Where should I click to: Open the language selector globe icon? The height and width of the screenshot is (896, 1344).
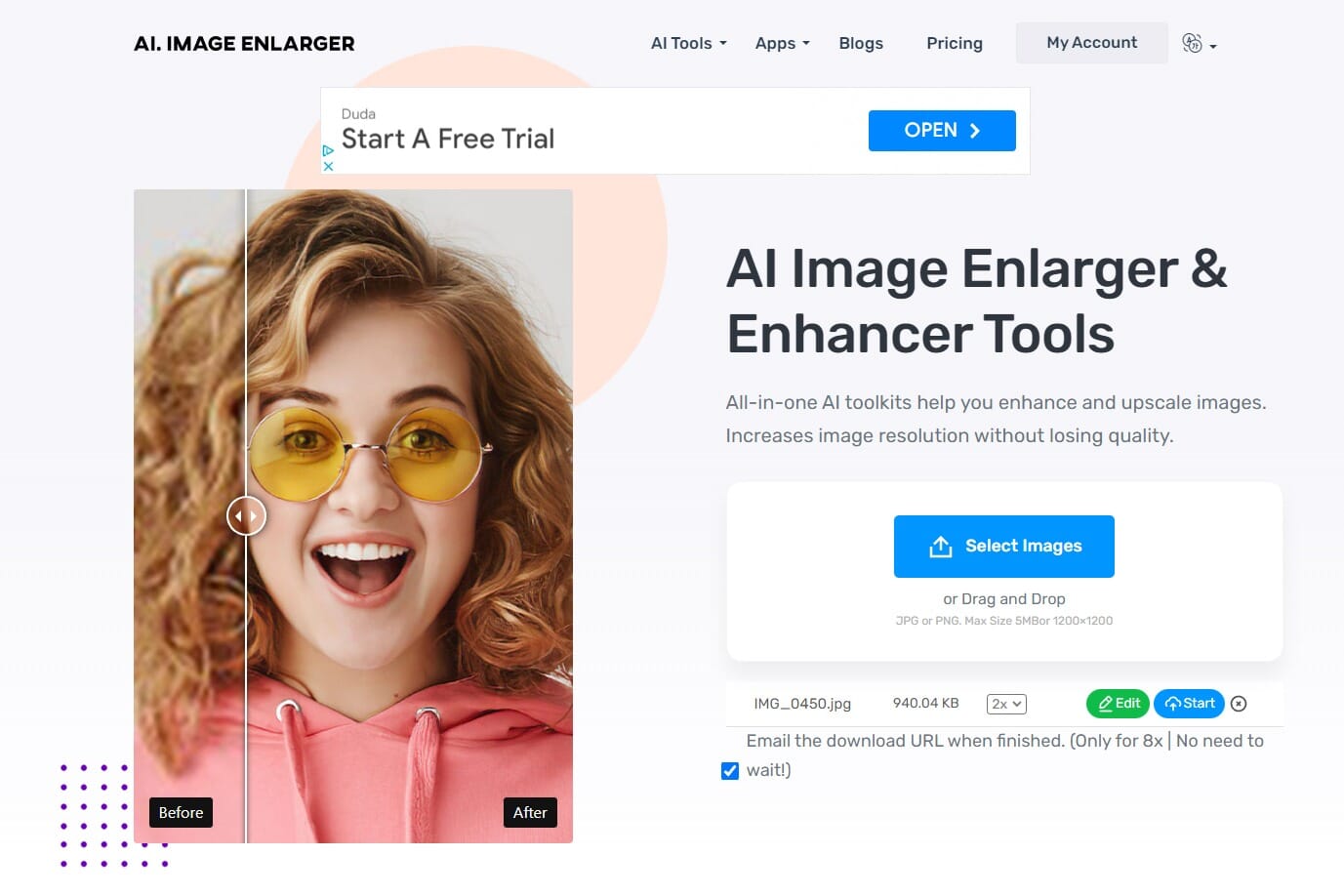tap(1191, 43)
